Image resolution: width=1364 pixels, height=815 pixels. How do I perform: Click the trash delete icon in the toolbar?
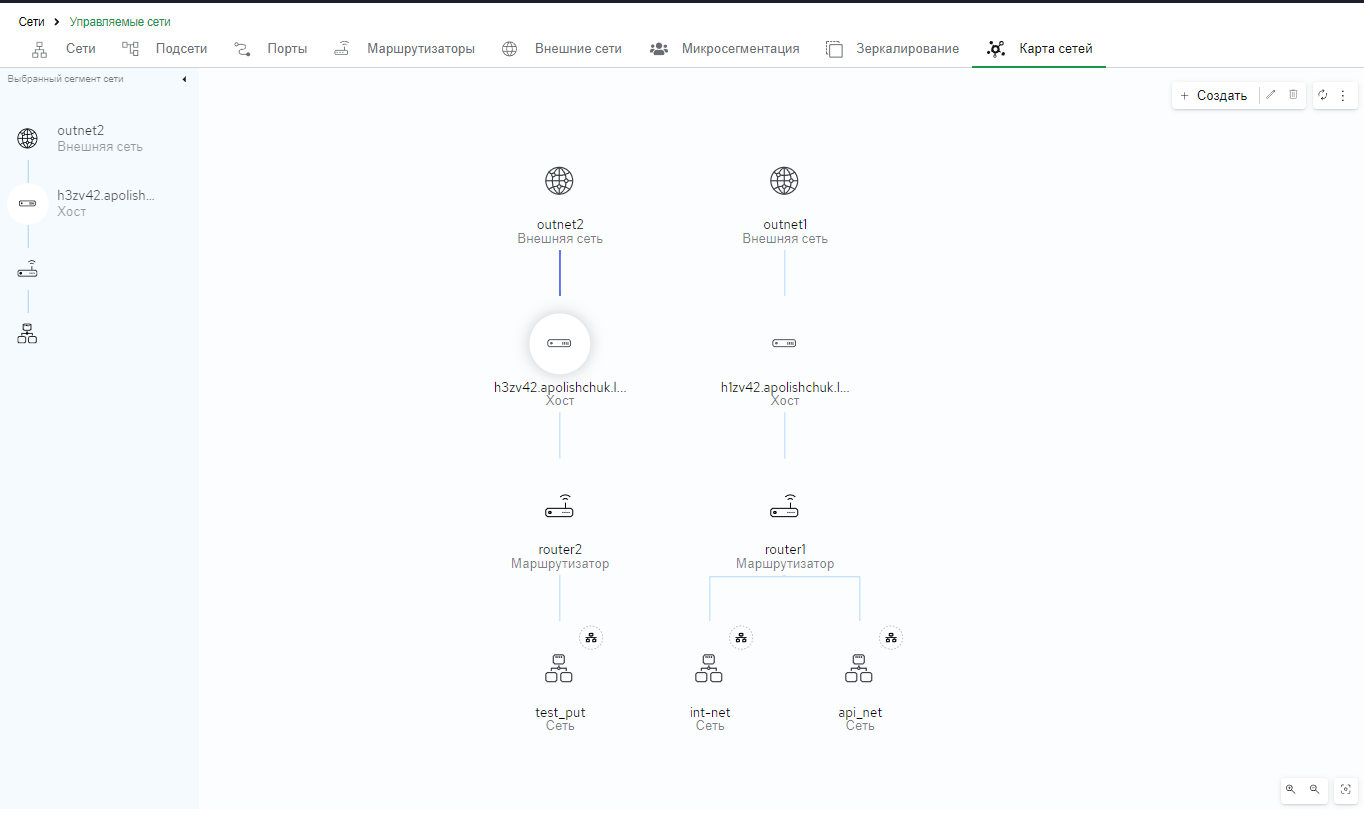1293,95
